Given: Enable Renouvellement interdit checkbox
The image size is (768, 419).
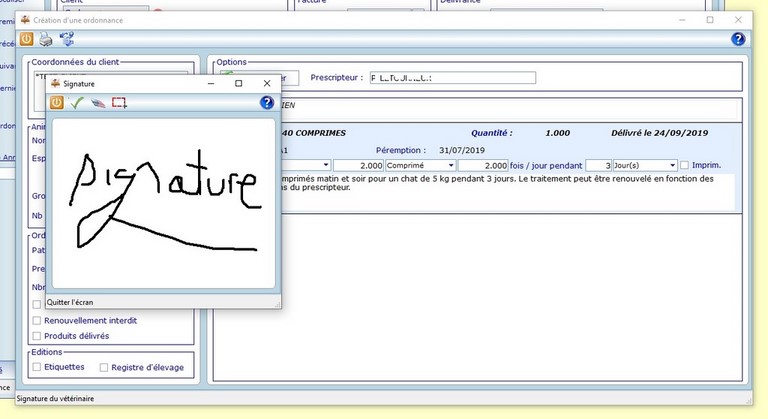Looking at the screenshot, I should point(38,321).
